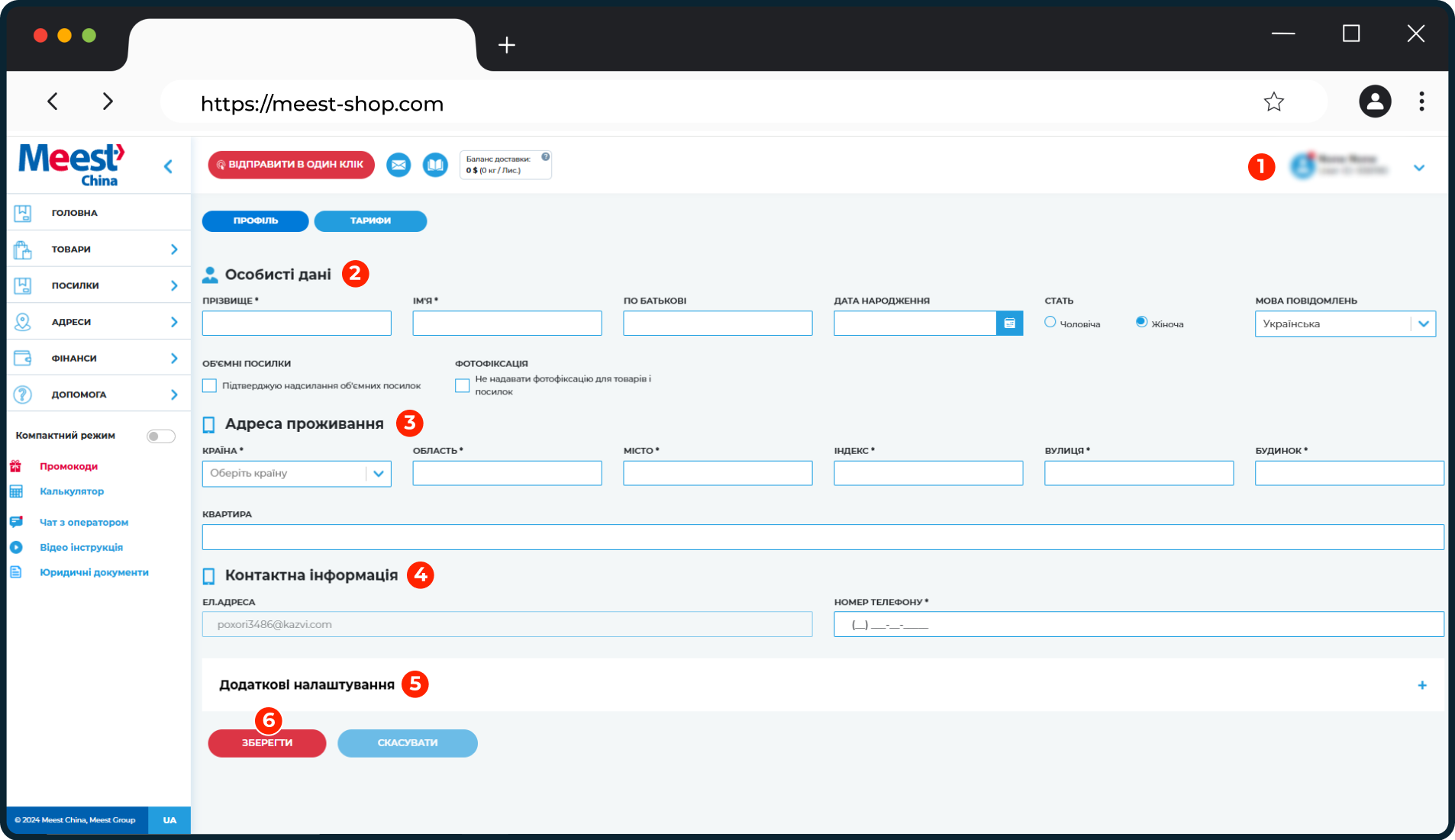Open the Посилки menu item
The image size is (1455, 840).
(x=98, y=285)
